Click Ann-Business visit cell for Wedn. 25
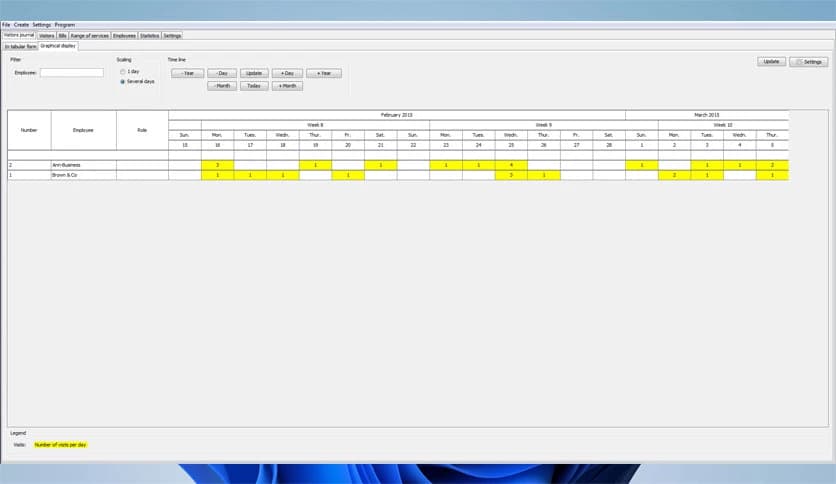The height and width of the screenshot is (484, 836). click(511, 165)
